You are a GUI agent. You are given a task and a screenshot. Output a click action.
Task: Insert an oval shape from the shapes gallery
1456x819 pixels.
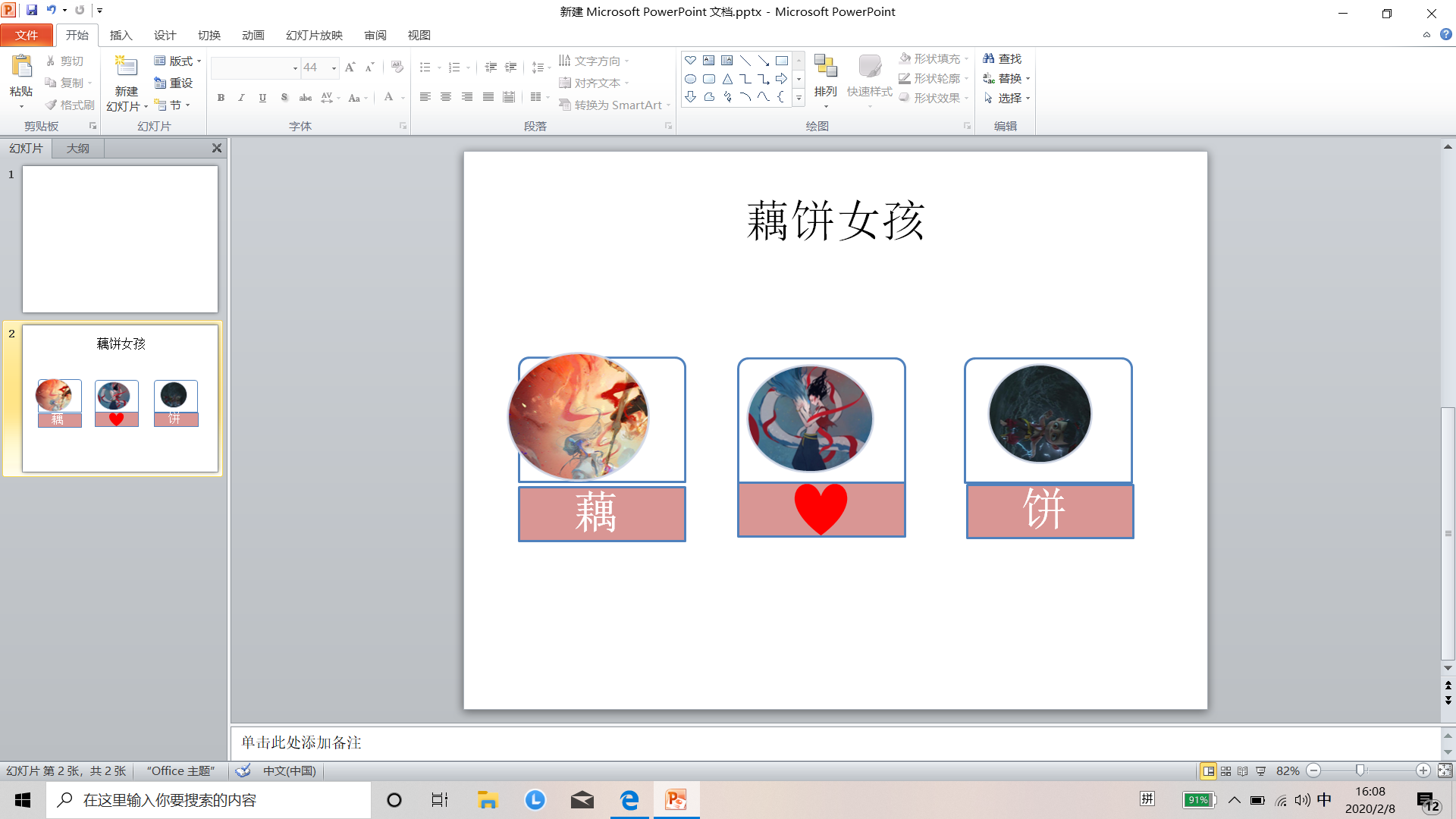691,78
